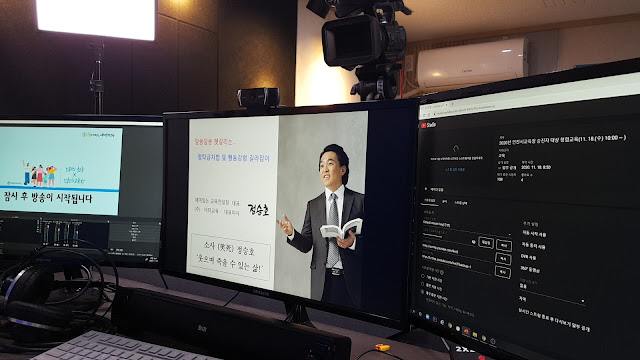Open the purple taskbar app icon

pyautogui.click(x=435, y=319)
